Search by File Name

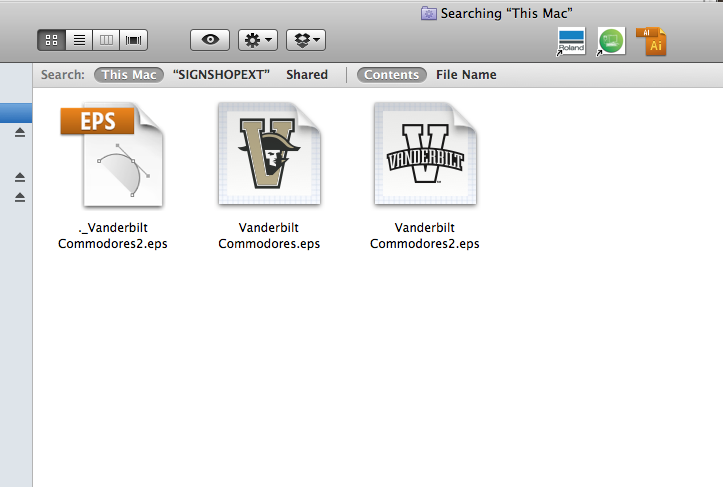(x=466, y=75)
